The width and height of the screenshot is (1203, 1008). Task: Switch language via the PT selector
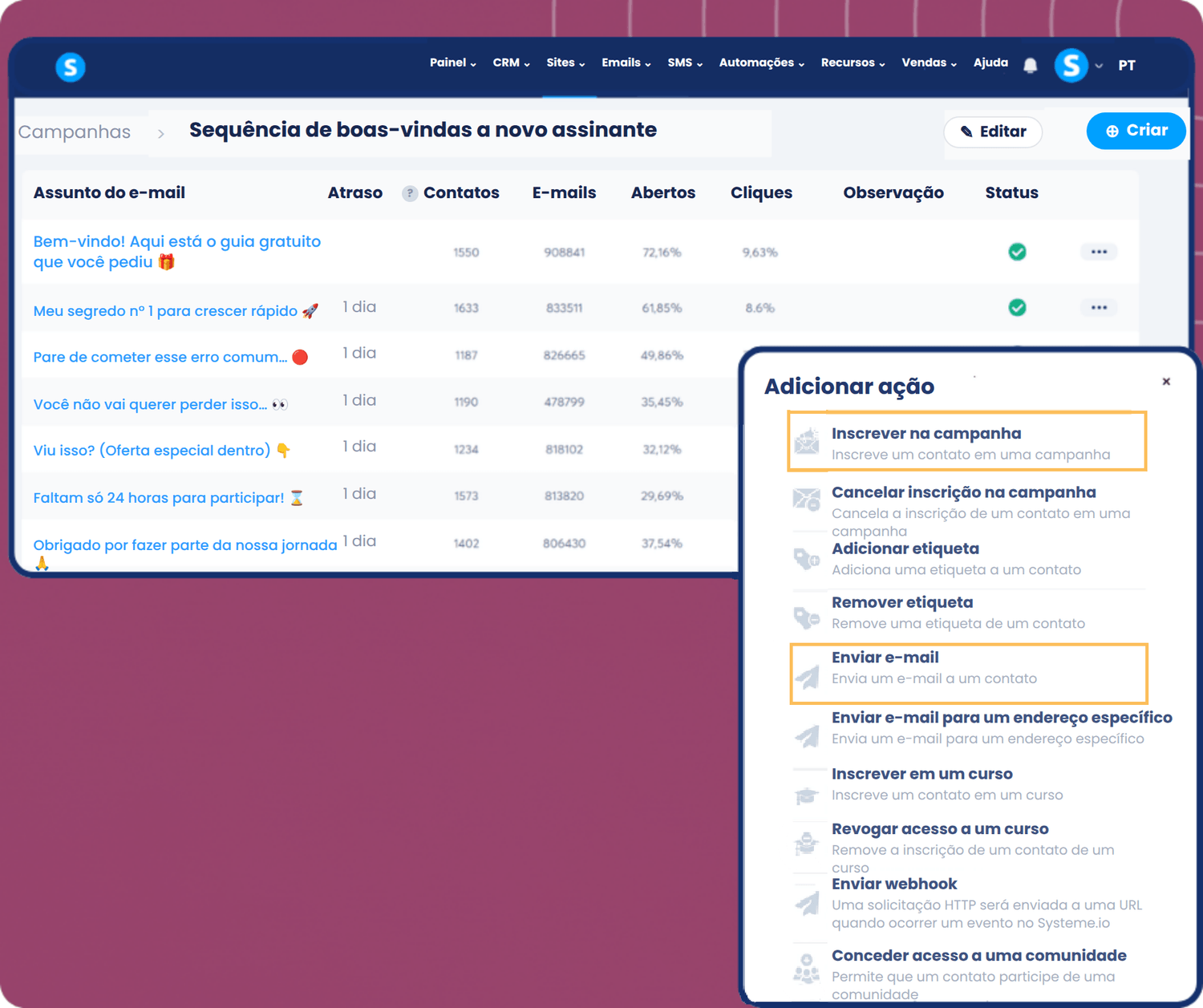tap(1127, 66)
